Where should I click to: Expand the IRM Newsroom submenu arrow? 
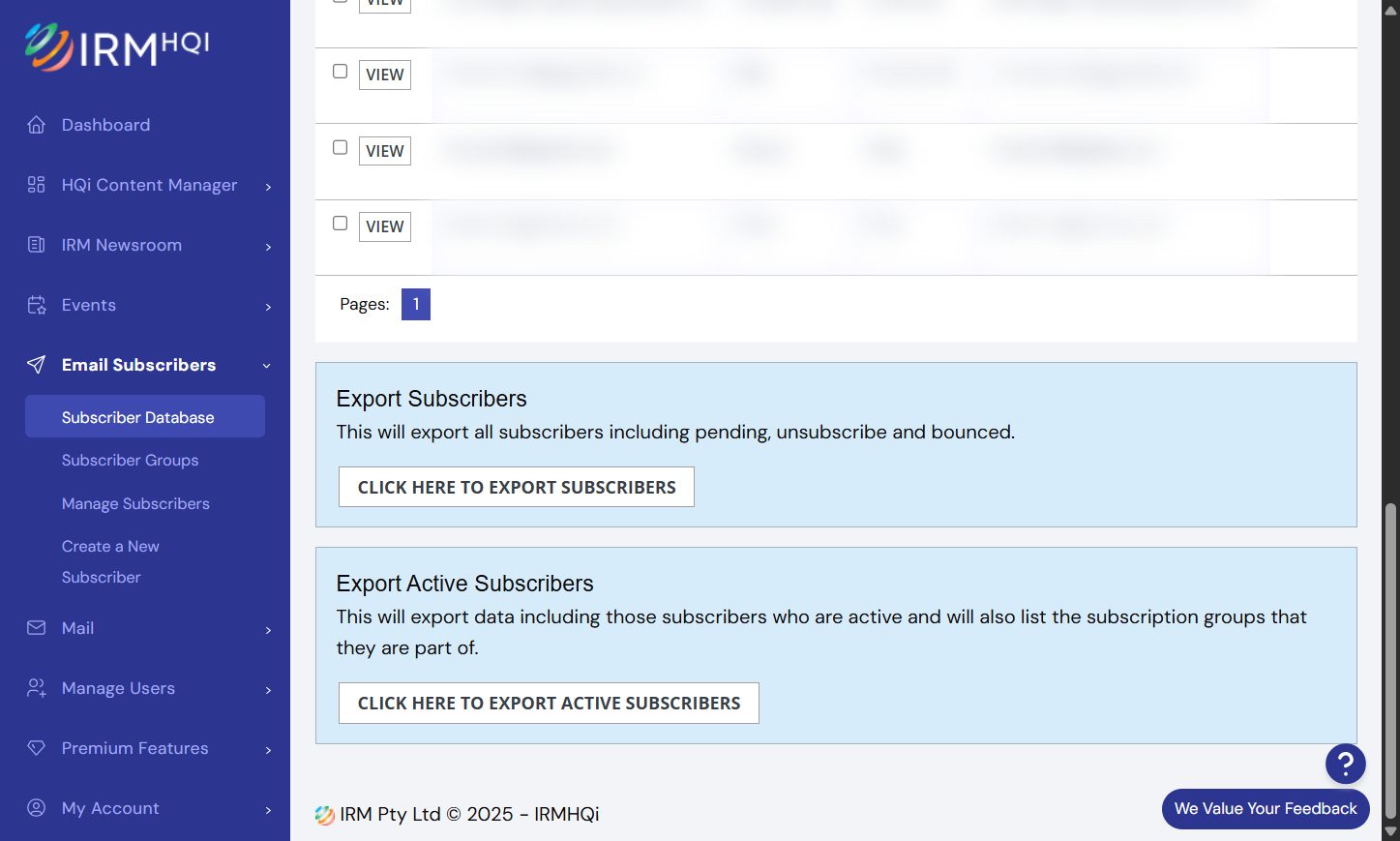pos(268,247)
